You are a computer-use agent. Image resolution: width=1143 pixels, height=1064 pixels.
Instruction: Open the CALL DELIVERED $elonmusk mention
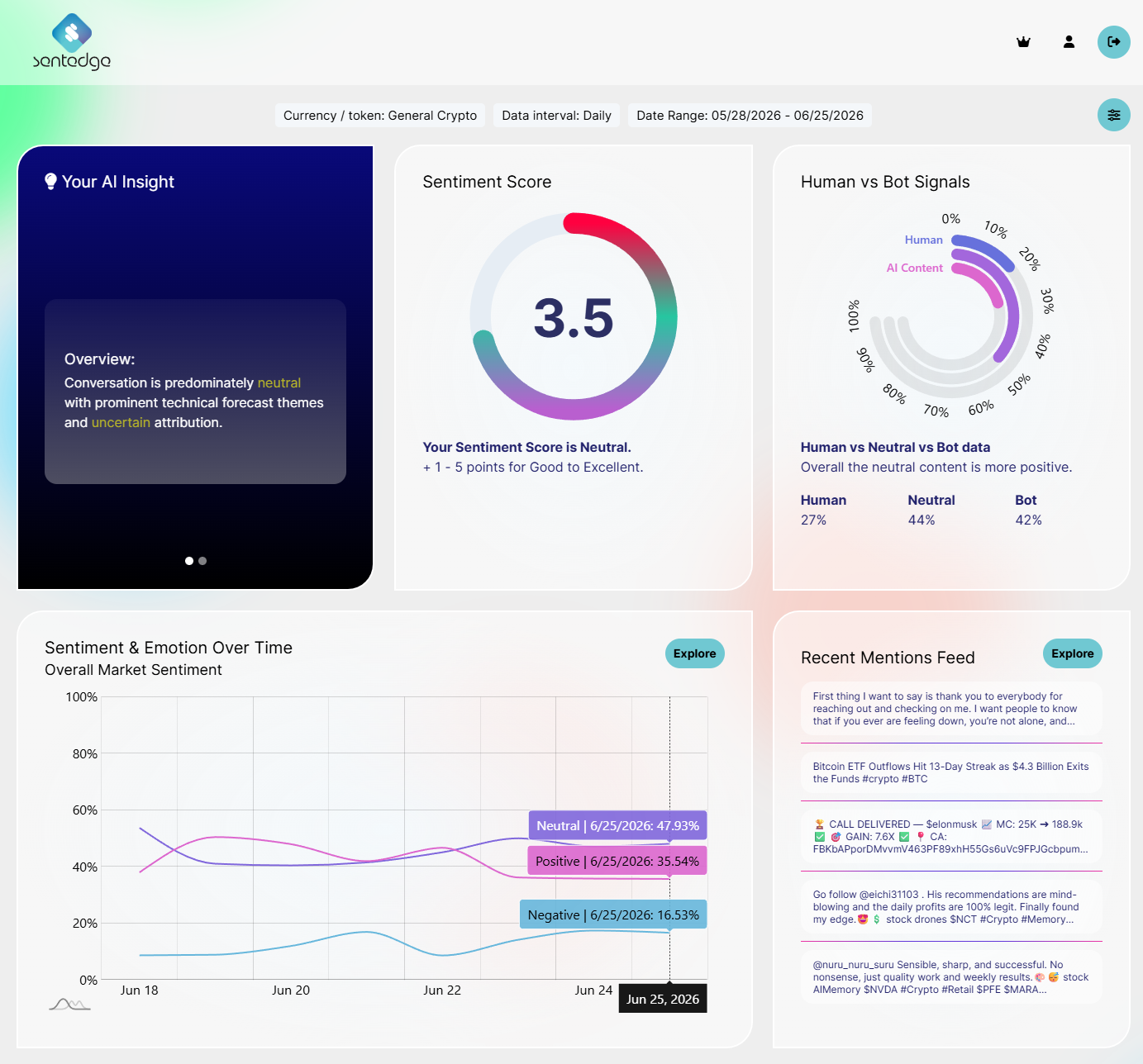(x=951, y=836)
